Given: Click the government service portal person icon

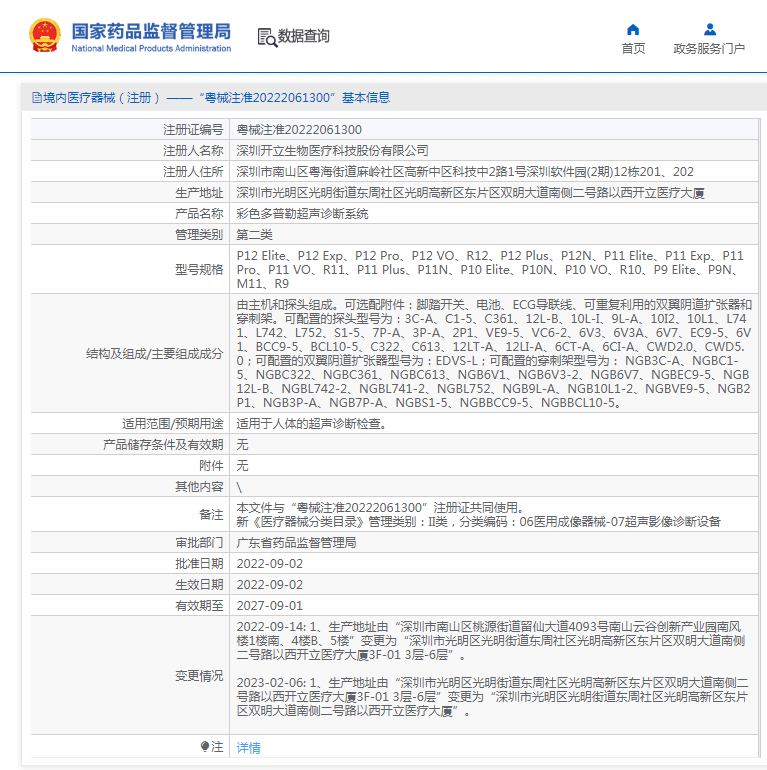Looking at the screenshot, I should pos(709,29).
